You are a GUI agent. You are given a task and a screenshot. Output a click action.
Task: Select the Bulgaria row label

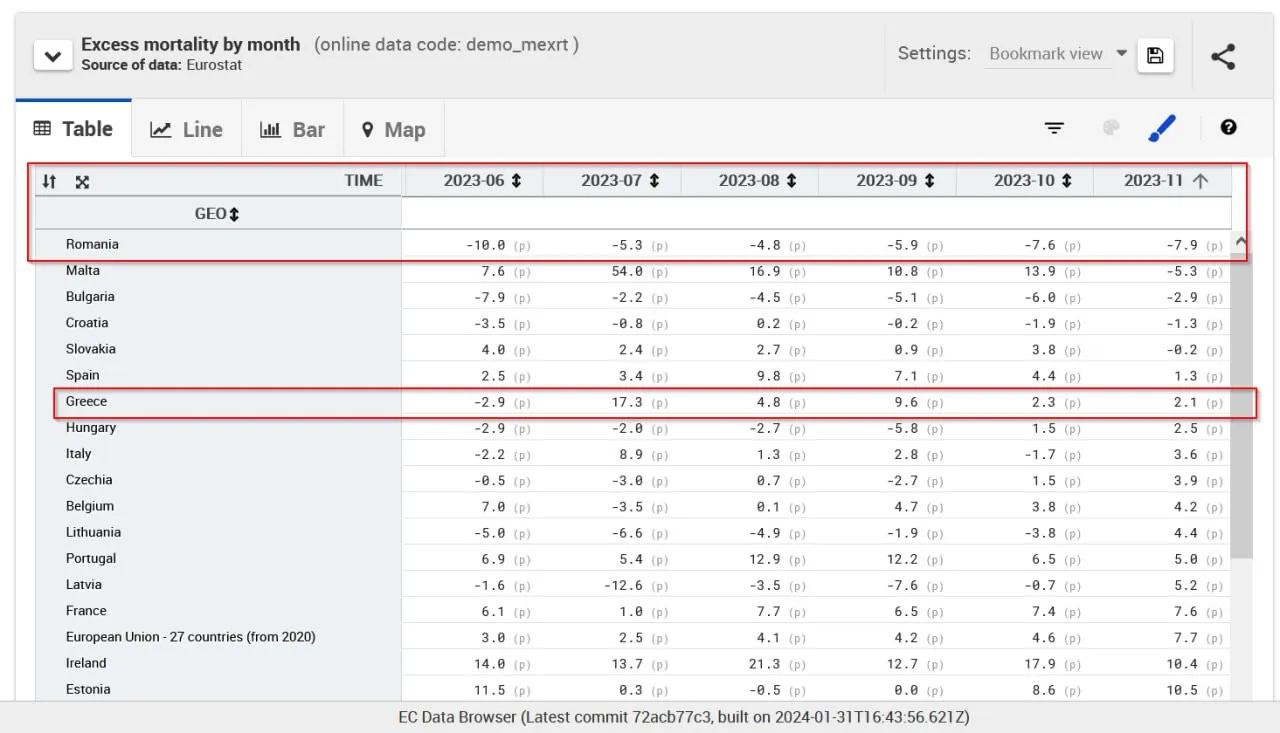90,296
